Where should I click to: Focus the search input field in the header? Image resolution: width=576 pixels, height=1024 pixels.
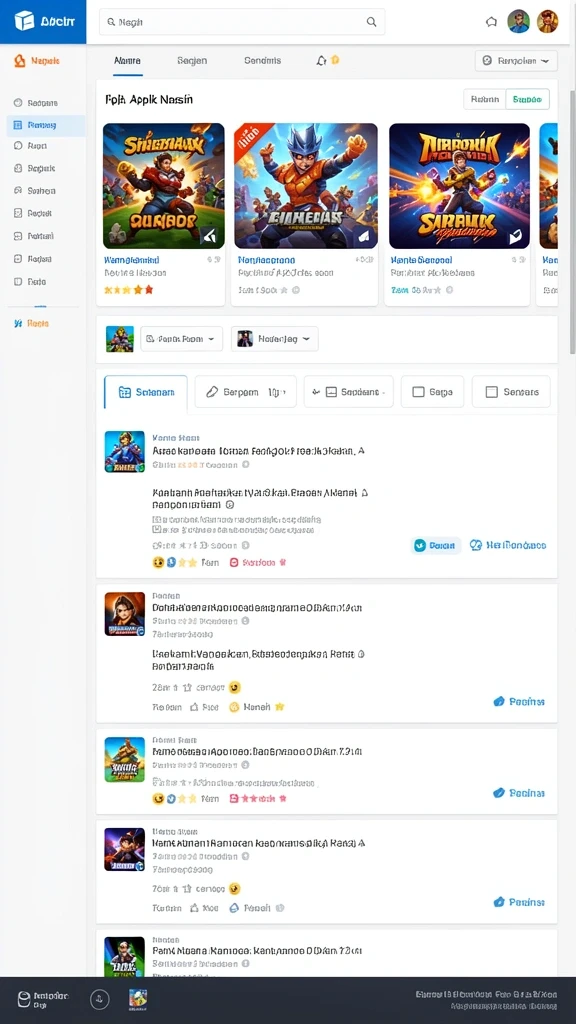pyautogui.click(x=242, y=22)
